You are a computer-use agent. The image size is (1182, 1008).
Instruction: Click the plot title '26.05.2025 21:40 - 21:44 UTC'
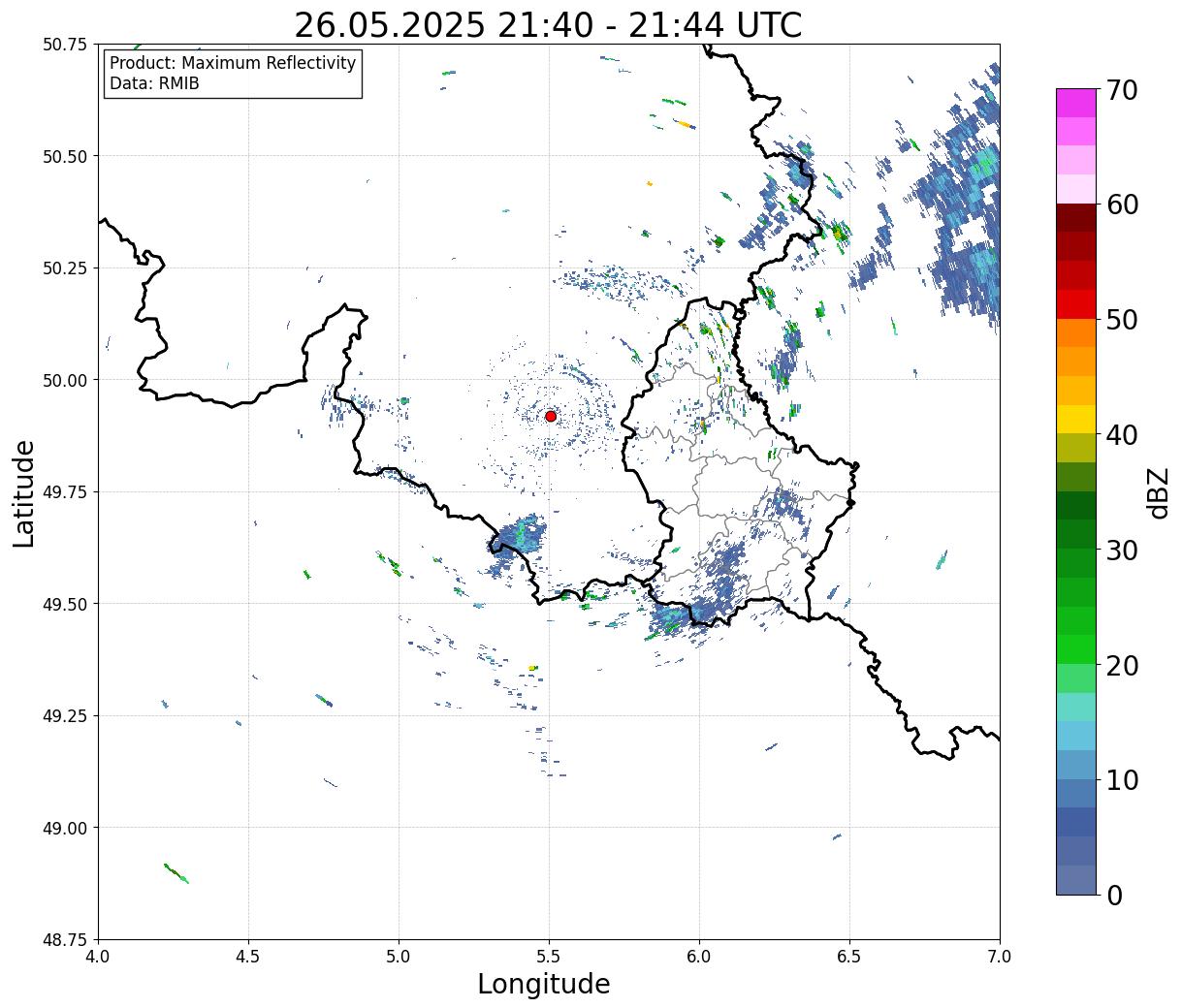pos(548,24)
